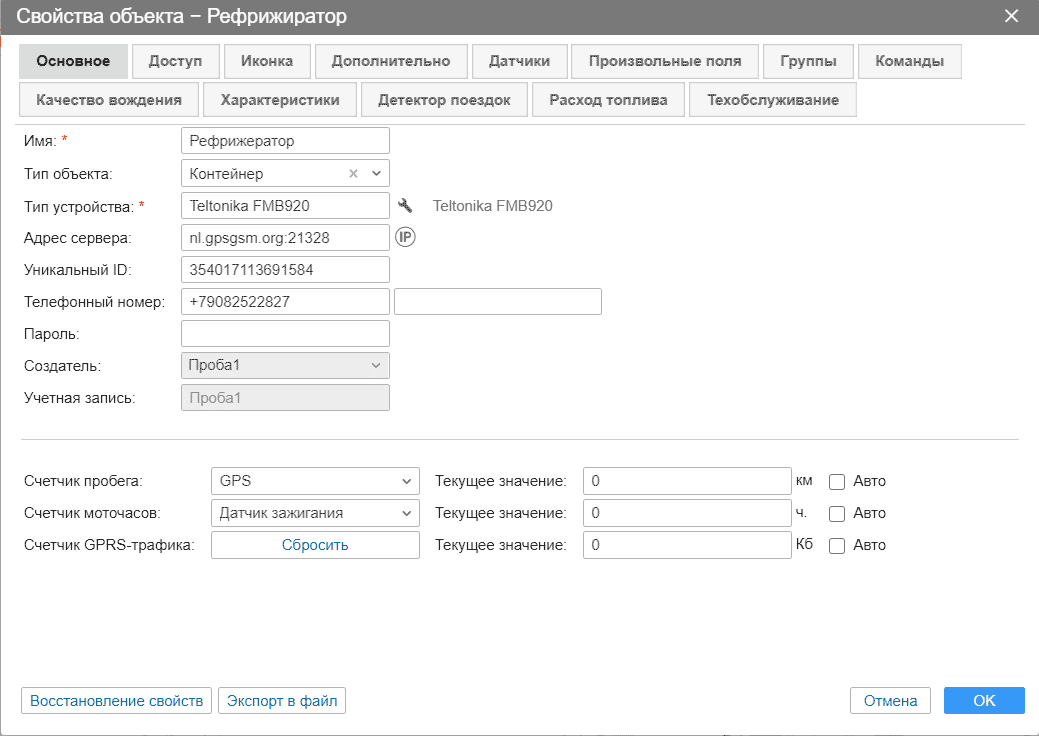This screenshot has width=1039, height=736.
Task: Open the Иконка tab
Action: click(x=267, y=61)
